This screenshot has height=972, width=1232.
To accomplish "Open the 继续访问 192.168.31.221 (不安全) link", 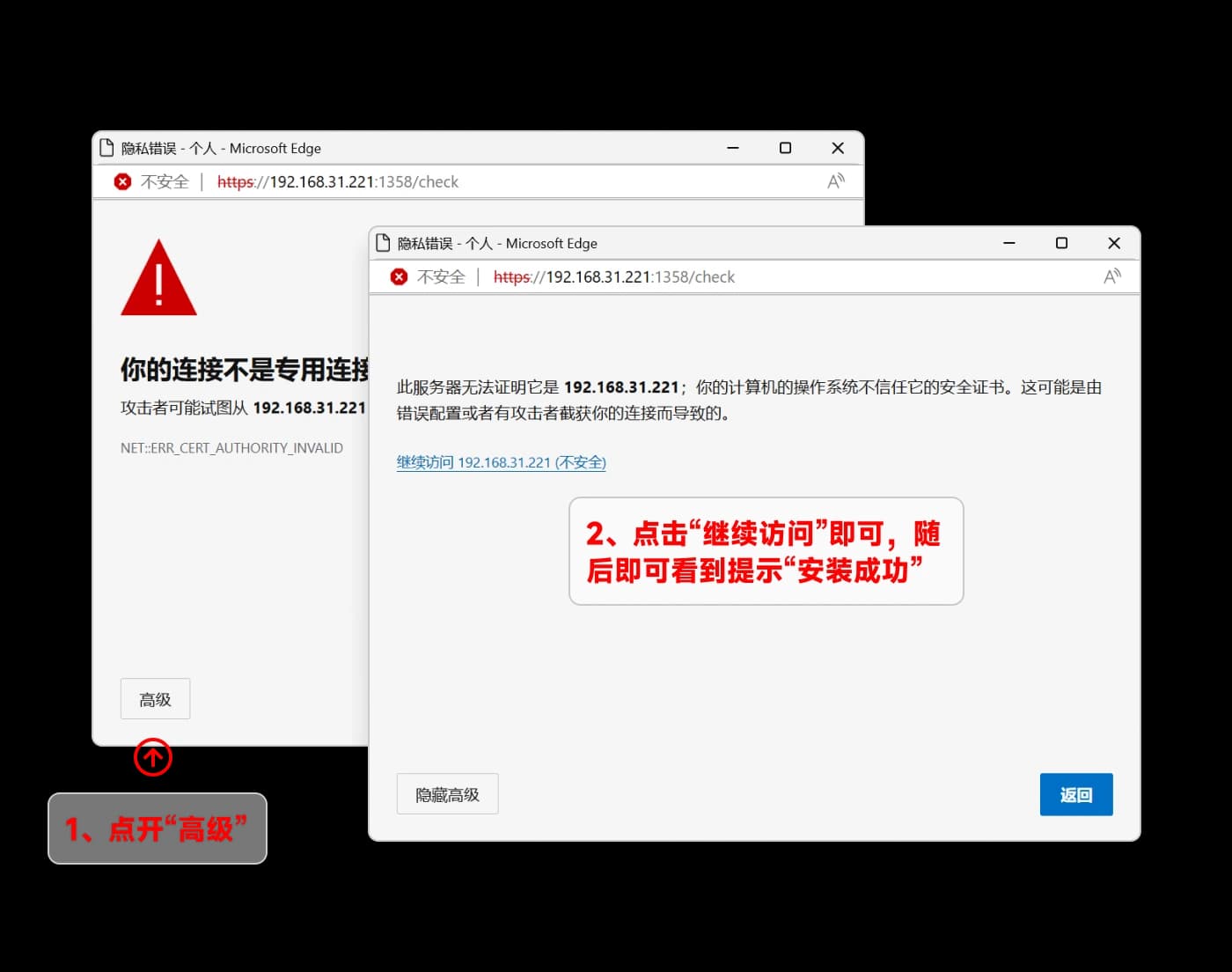I will 501,462.
